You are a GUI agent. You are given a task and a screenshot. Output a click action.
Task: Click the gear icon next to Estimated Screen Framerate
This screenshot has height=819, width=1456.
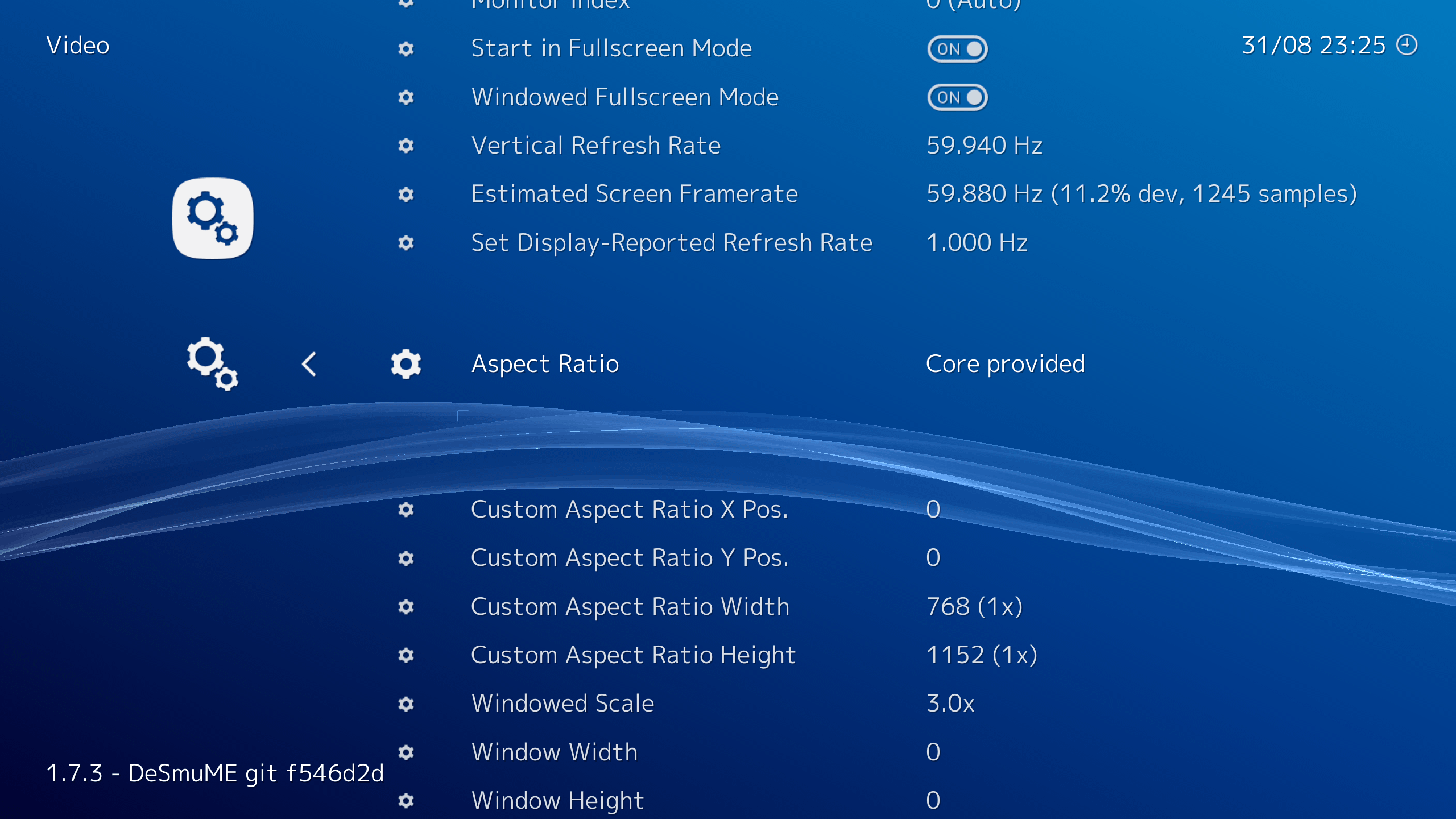(406, 195)
